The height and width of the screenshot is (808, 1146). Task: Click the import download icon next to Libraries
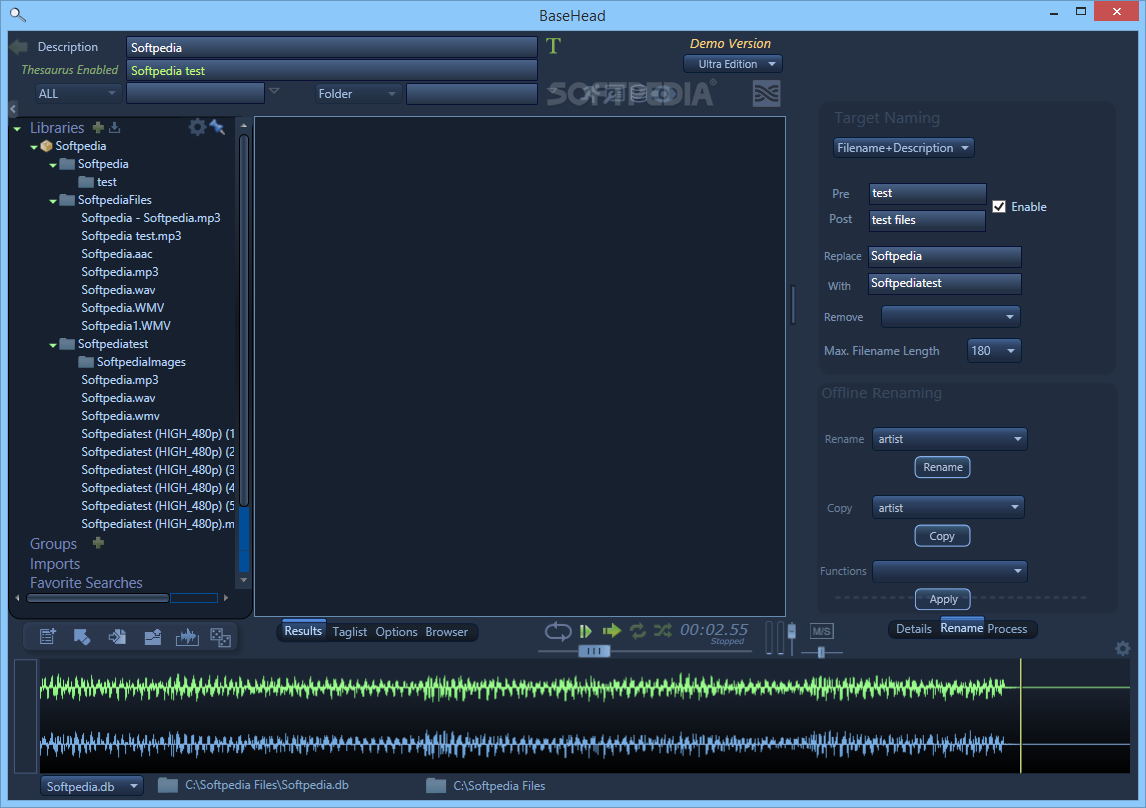click(x=115, y=127)
